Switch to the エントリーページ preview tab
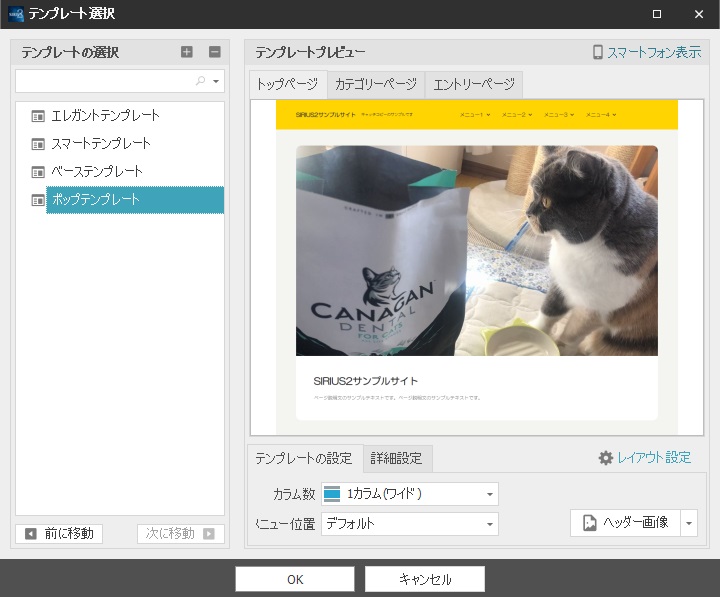Image resolution: width=720 pixels, height=597 pixels. [474, 84]
